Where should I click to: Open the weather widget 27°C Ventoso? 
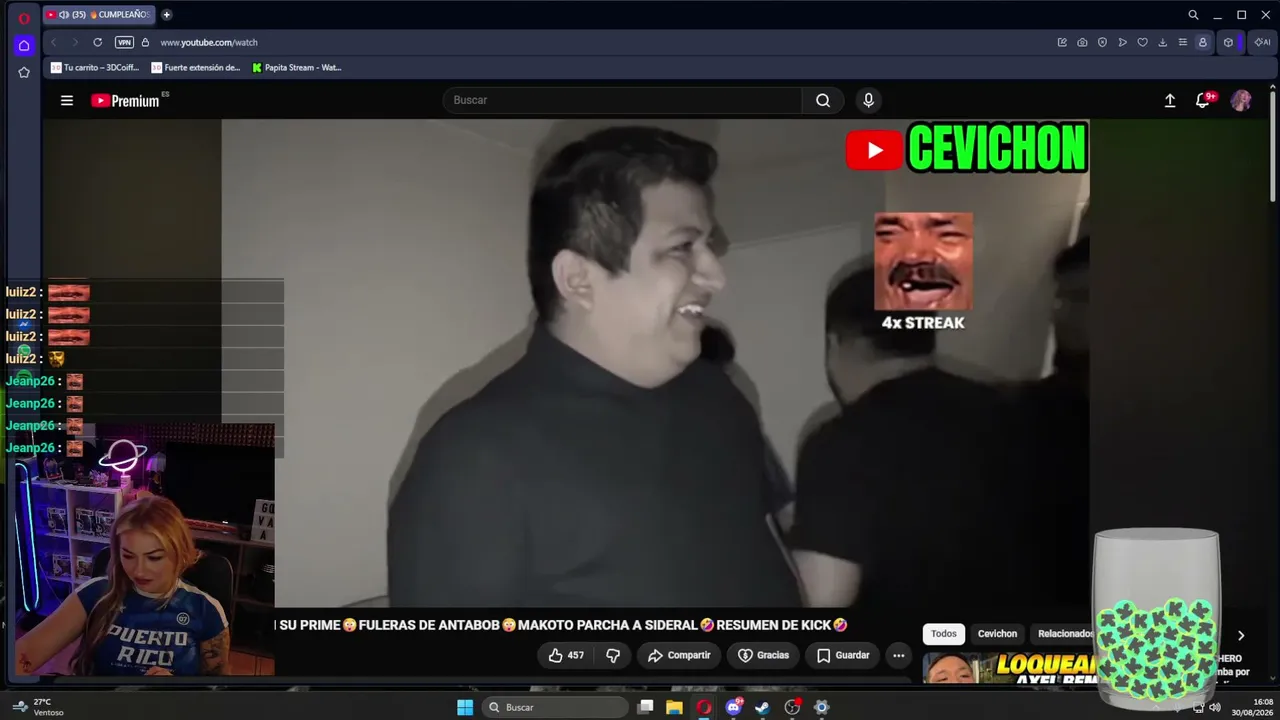(x=38, y=707)
